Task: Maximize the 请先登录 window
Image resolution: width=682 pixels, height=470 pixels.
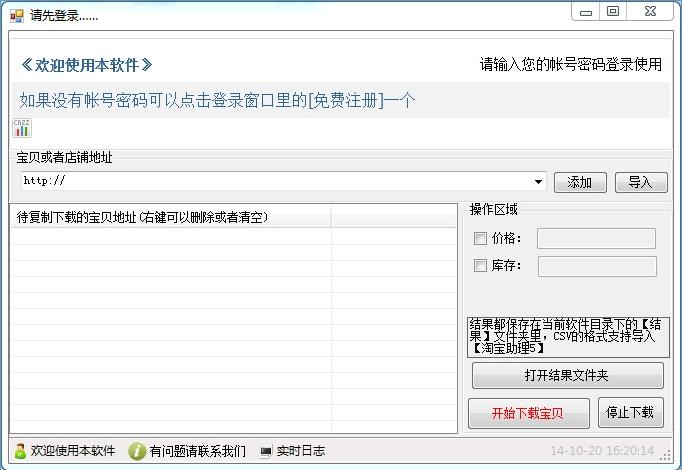Action: click(x=613, y=12)
